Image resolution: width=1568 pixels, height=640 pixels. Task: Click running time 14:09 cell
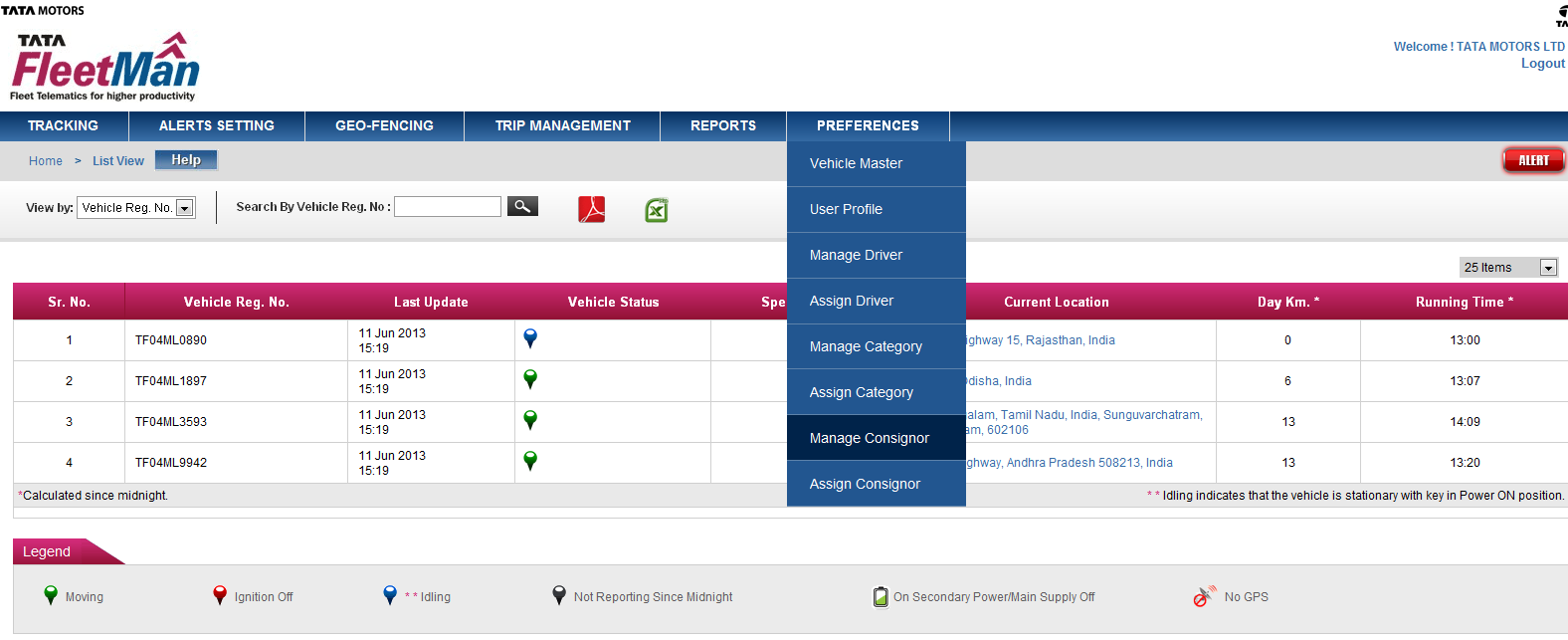pyautogui.click(x=1465, y=422)
